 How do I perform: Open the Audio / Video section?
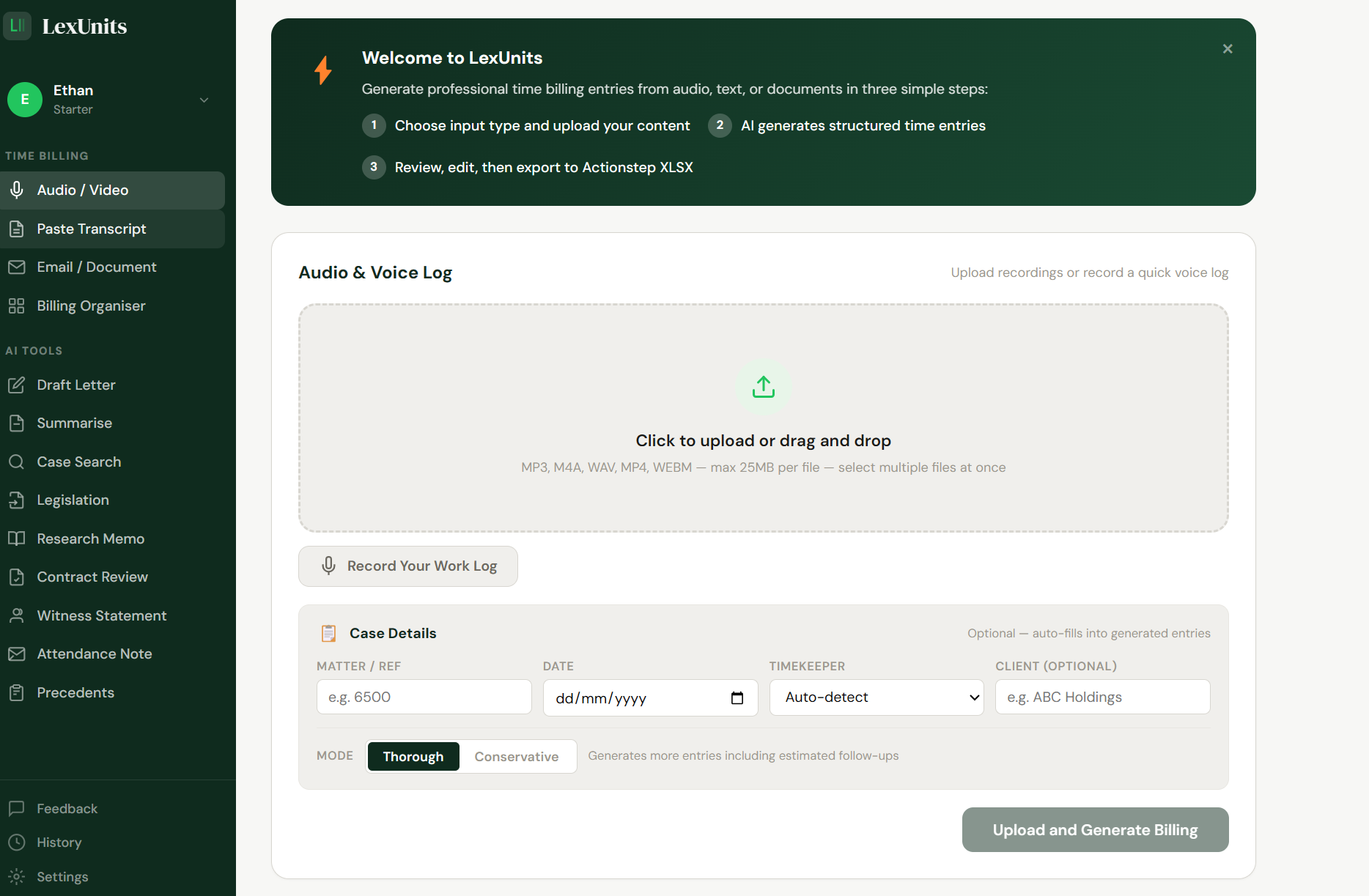(113, 190)
